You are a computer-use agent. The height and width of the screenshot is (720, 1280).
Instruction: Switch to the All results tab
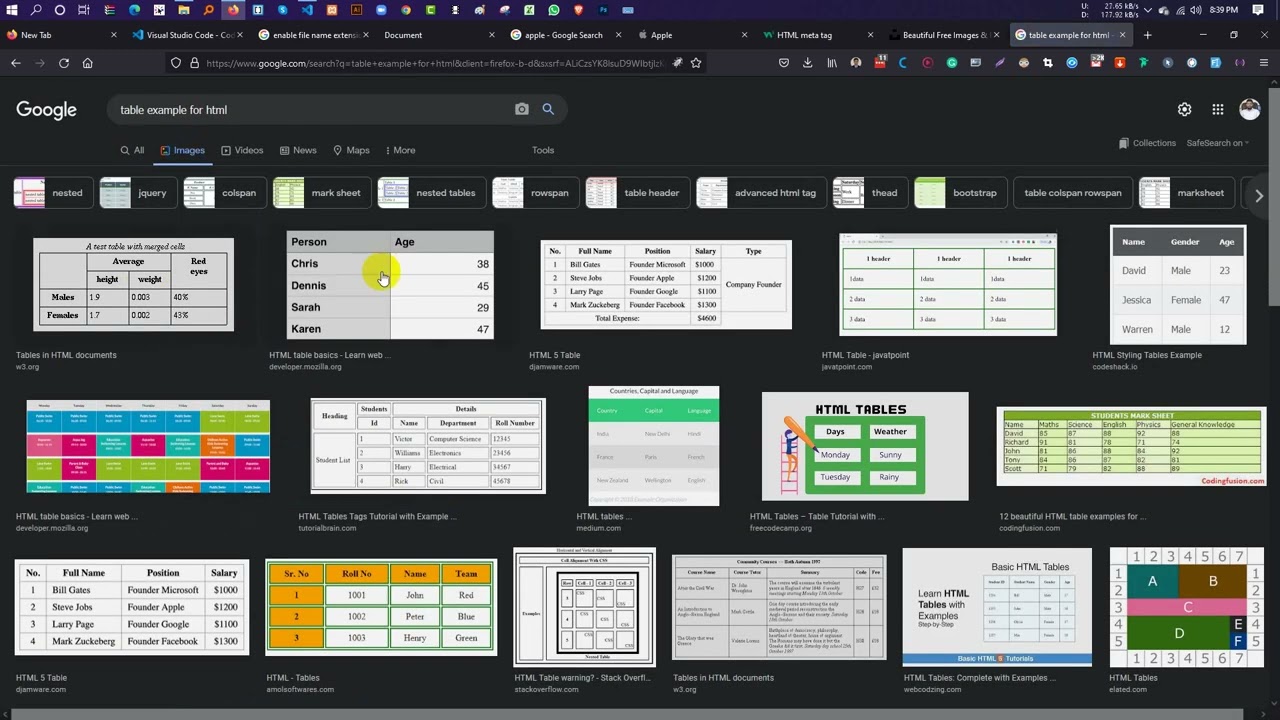[x=132, y=150]
